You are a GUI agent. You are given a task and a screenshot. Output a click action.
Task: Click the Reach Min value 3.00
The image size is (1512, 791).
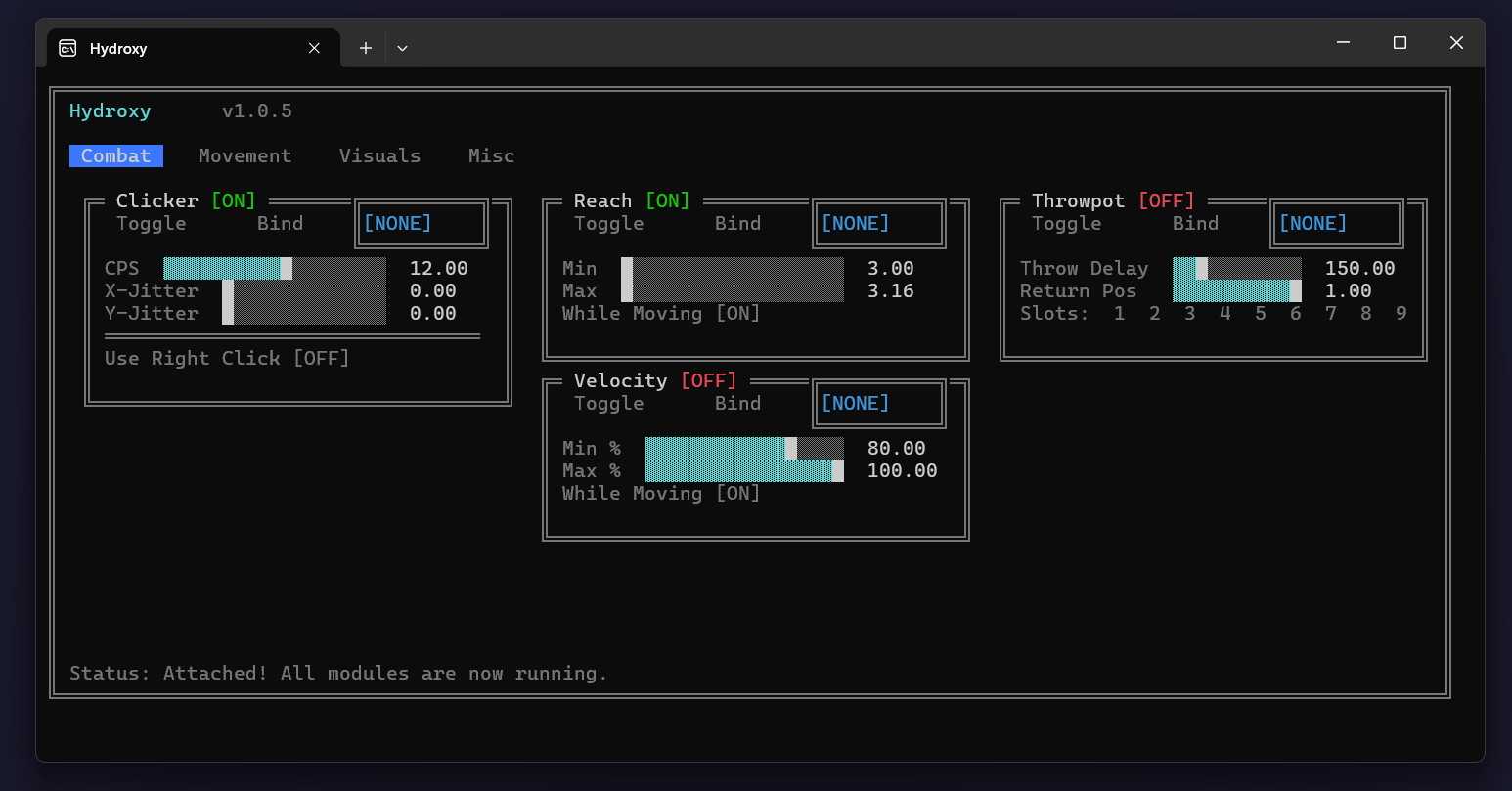[x=891, y=269]
